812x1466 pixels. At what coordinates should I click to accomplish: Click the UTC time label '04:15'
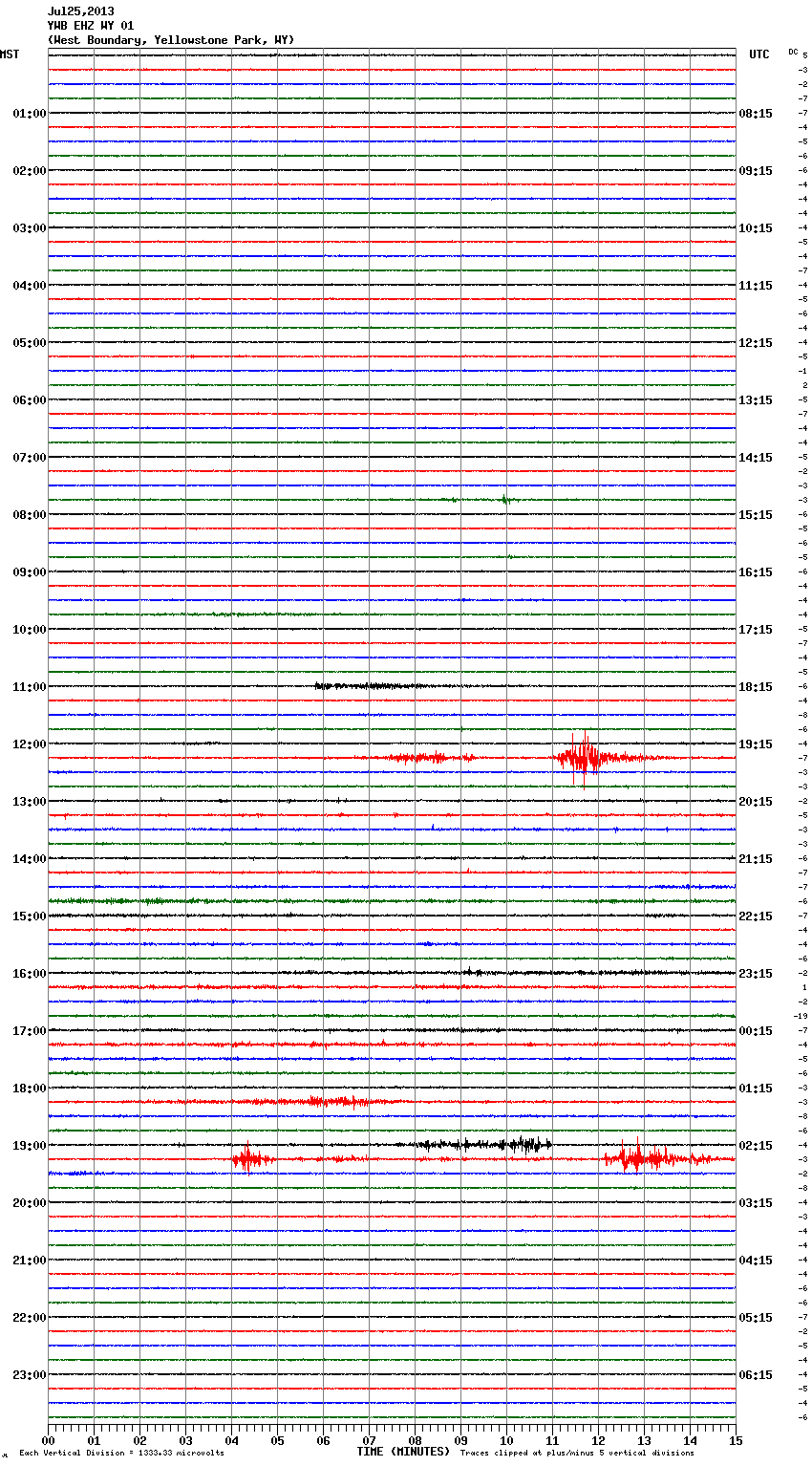click(x=756, y=1261)
